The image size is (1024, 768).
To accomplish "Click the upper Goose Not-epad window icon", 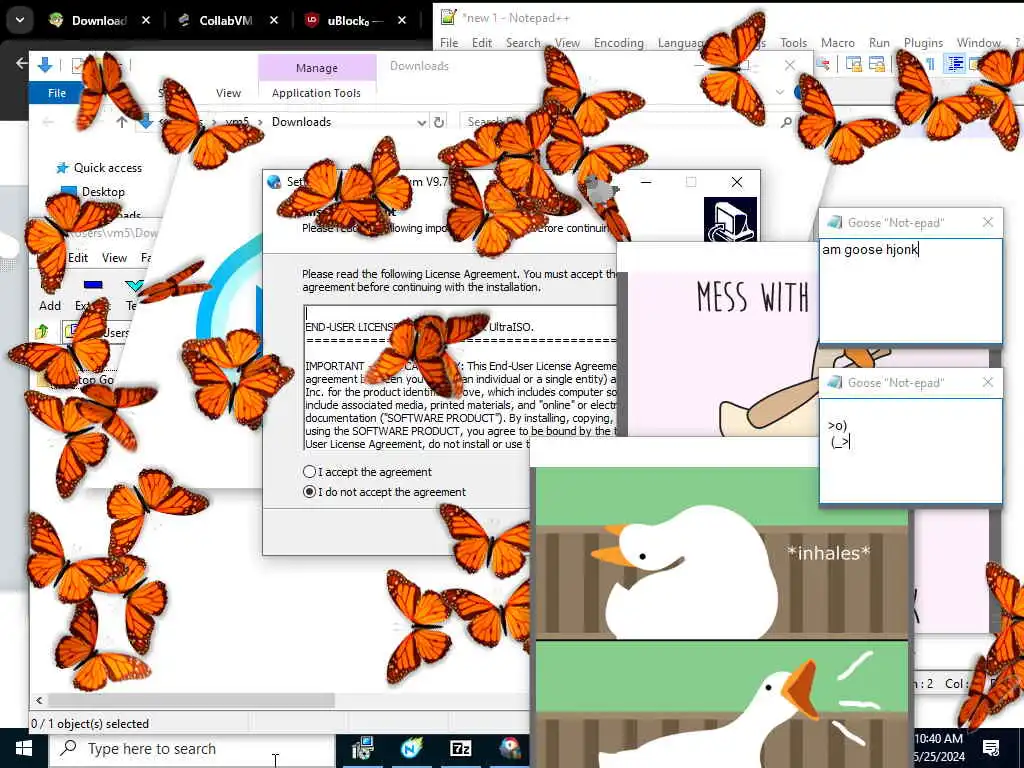I will (835, 223).
